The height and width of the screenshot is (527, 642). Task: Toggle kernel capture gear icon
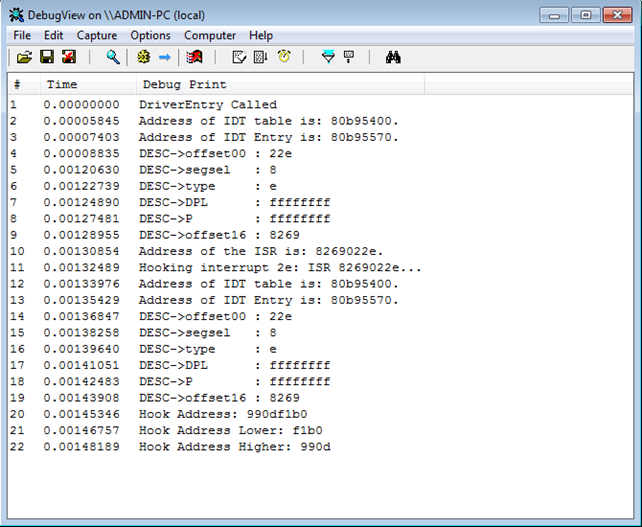(144, 57)
